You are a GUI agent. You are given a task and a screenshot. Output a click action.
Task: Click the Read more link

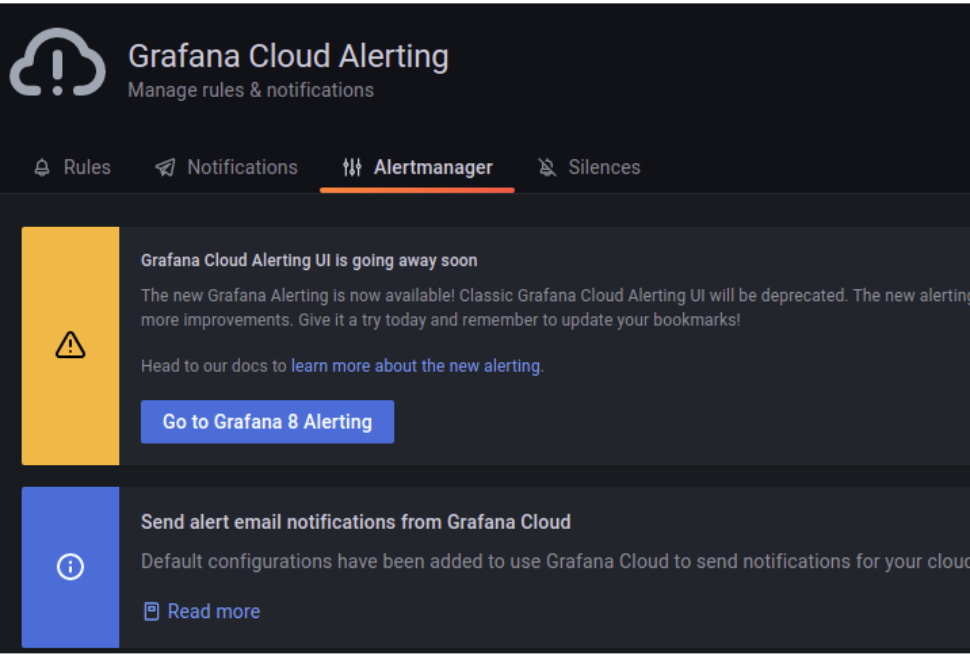(x=213, y=610)
